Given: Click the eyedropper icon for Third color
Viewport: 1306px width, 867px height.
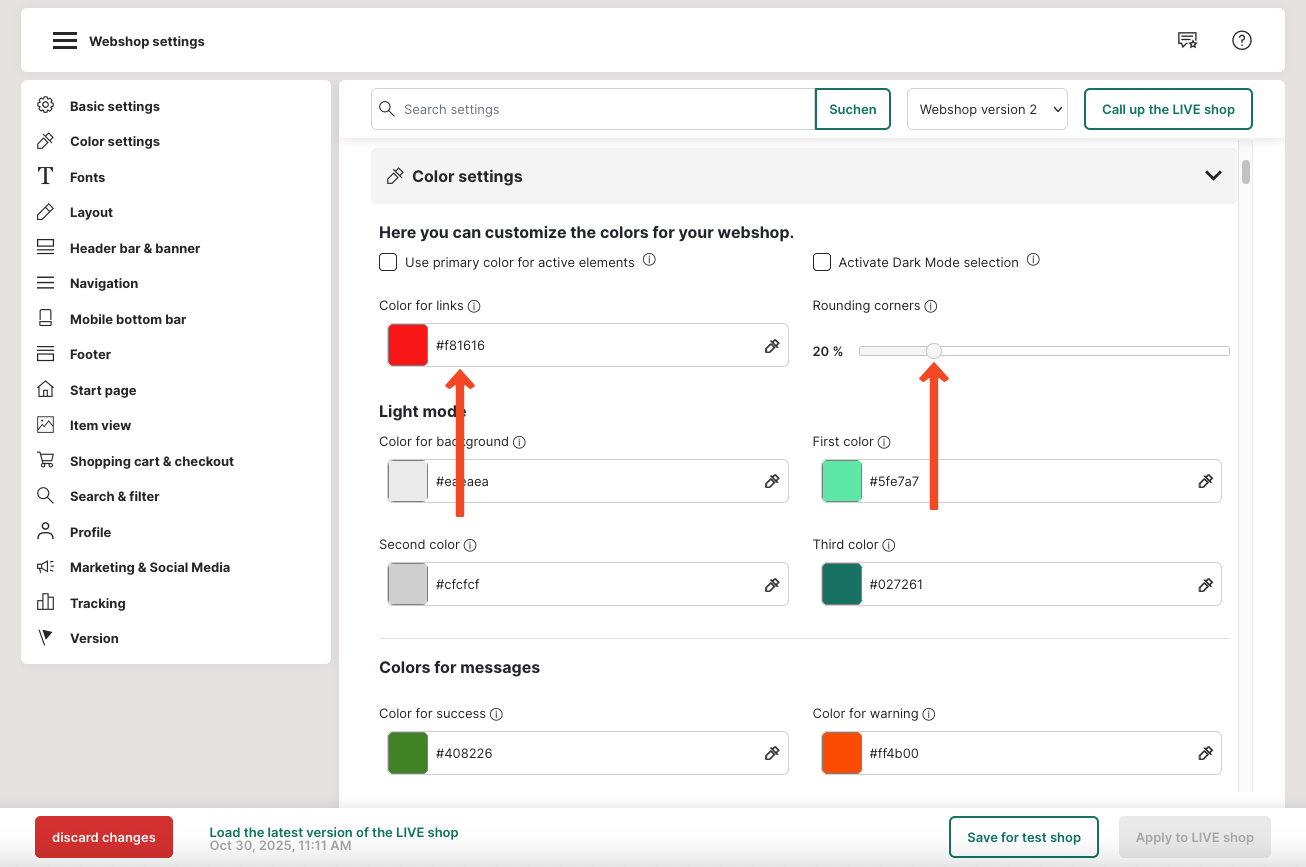Looking at the screenshot, I should tap(1205, 585).
